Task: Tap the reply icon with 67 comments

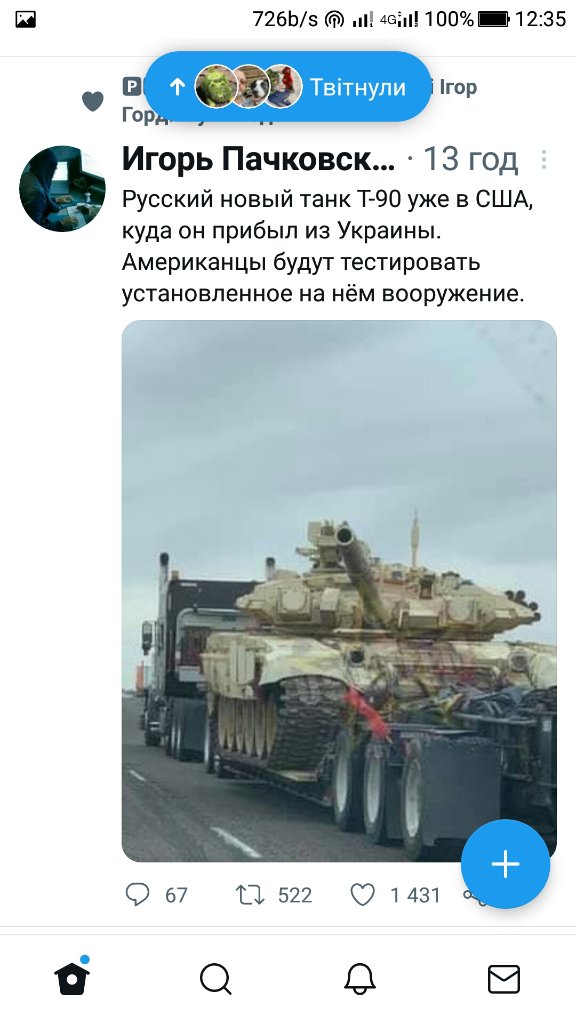Action: 137,894
